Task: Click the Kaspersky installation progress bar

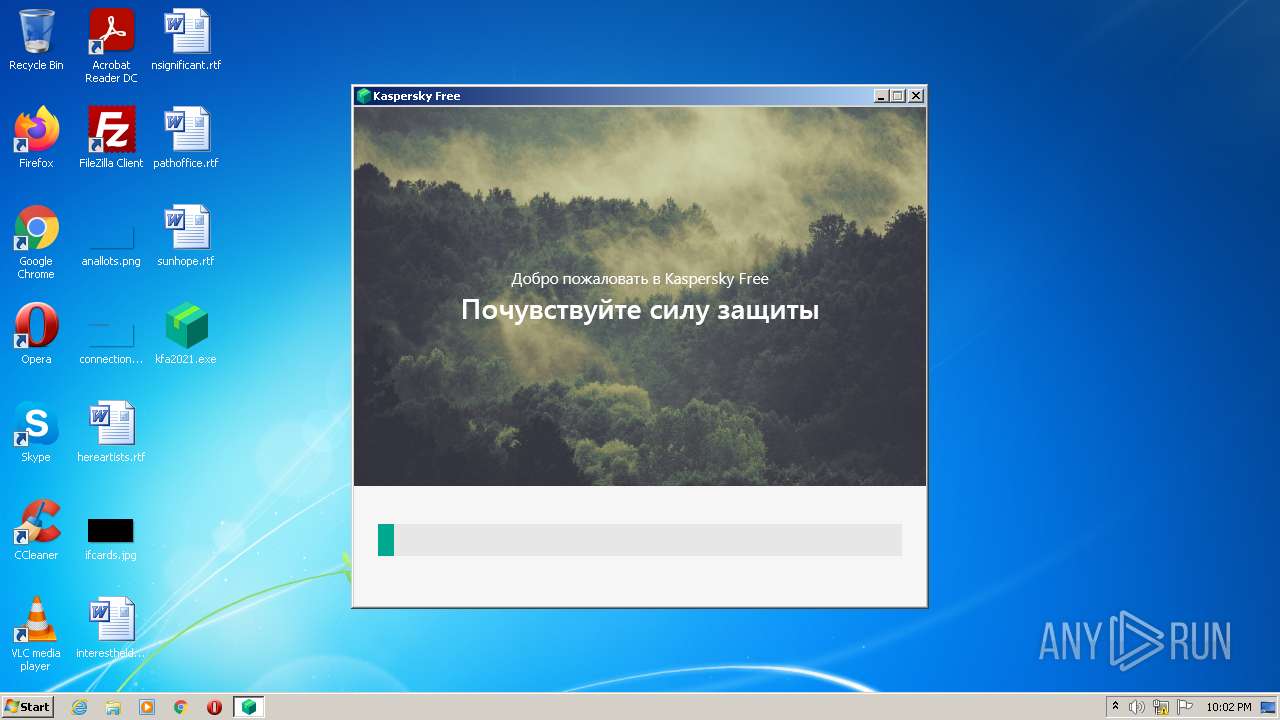Action: pos(640,540)
